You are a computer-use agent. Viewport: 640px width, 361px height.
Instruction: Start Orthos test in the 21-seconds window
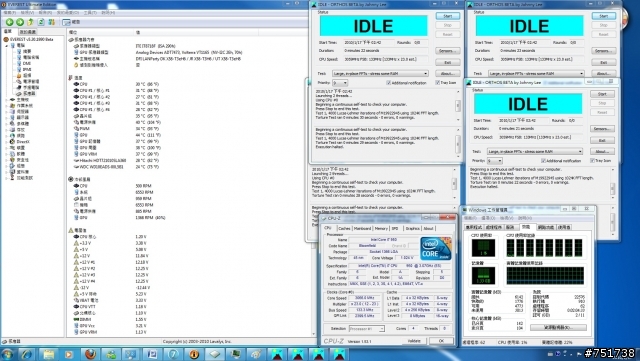coord(602,94)
